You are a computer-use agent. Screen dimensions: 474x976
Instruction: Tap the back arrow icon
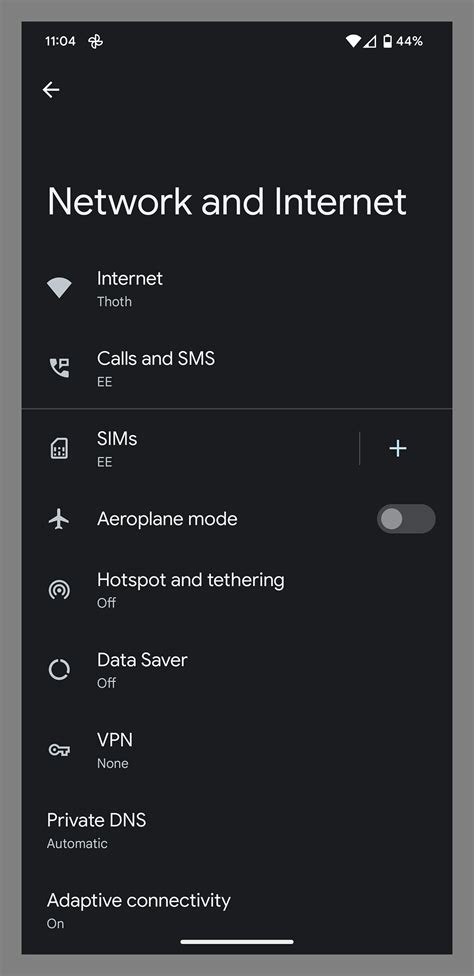click(x=51, y=90)
